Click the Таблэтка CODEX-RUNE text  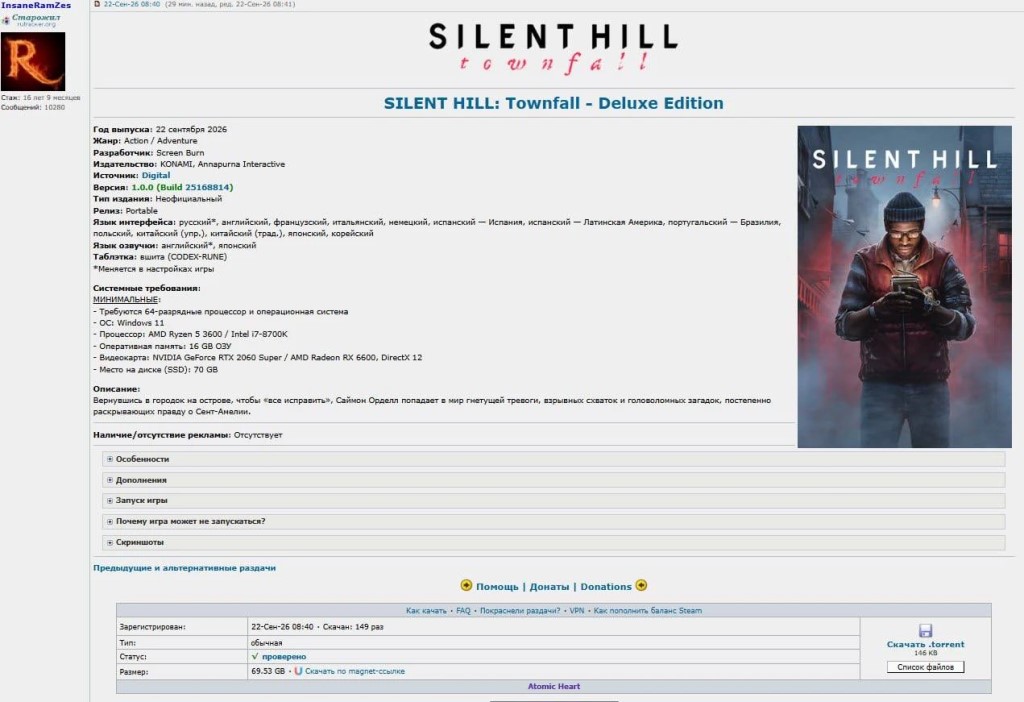[x=160, y=257]
